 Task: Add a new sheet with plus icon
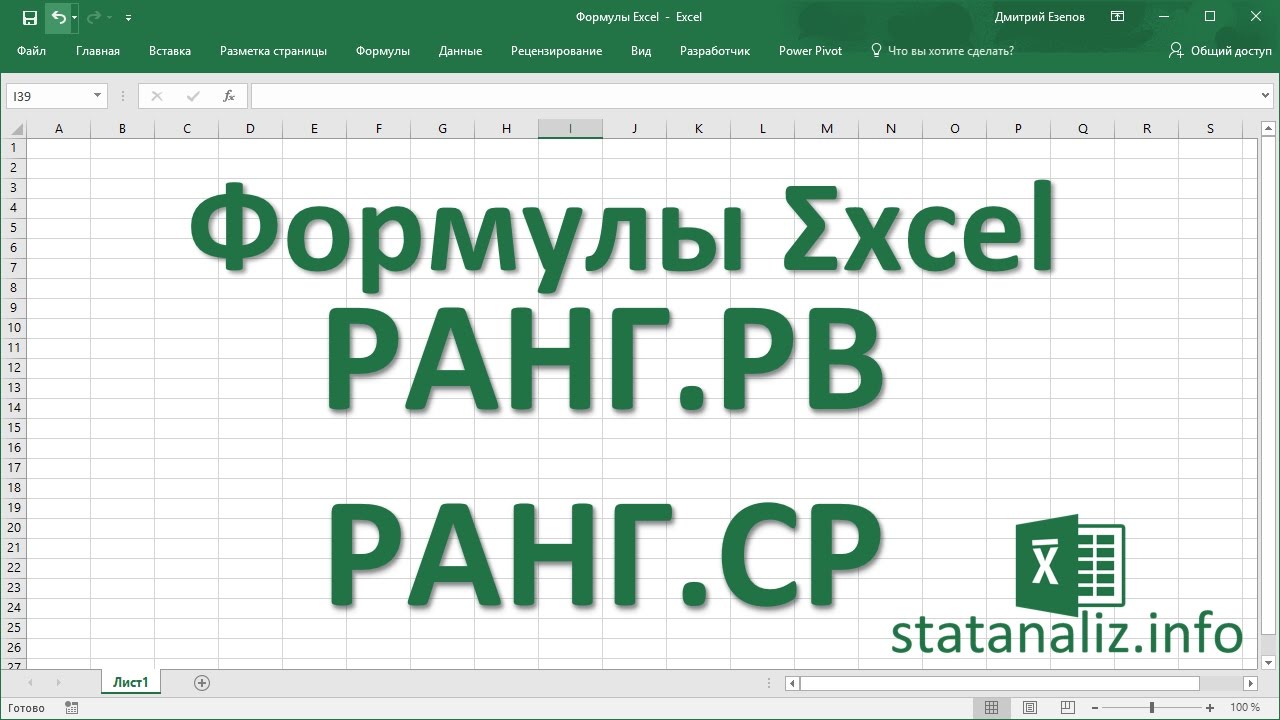202,683
